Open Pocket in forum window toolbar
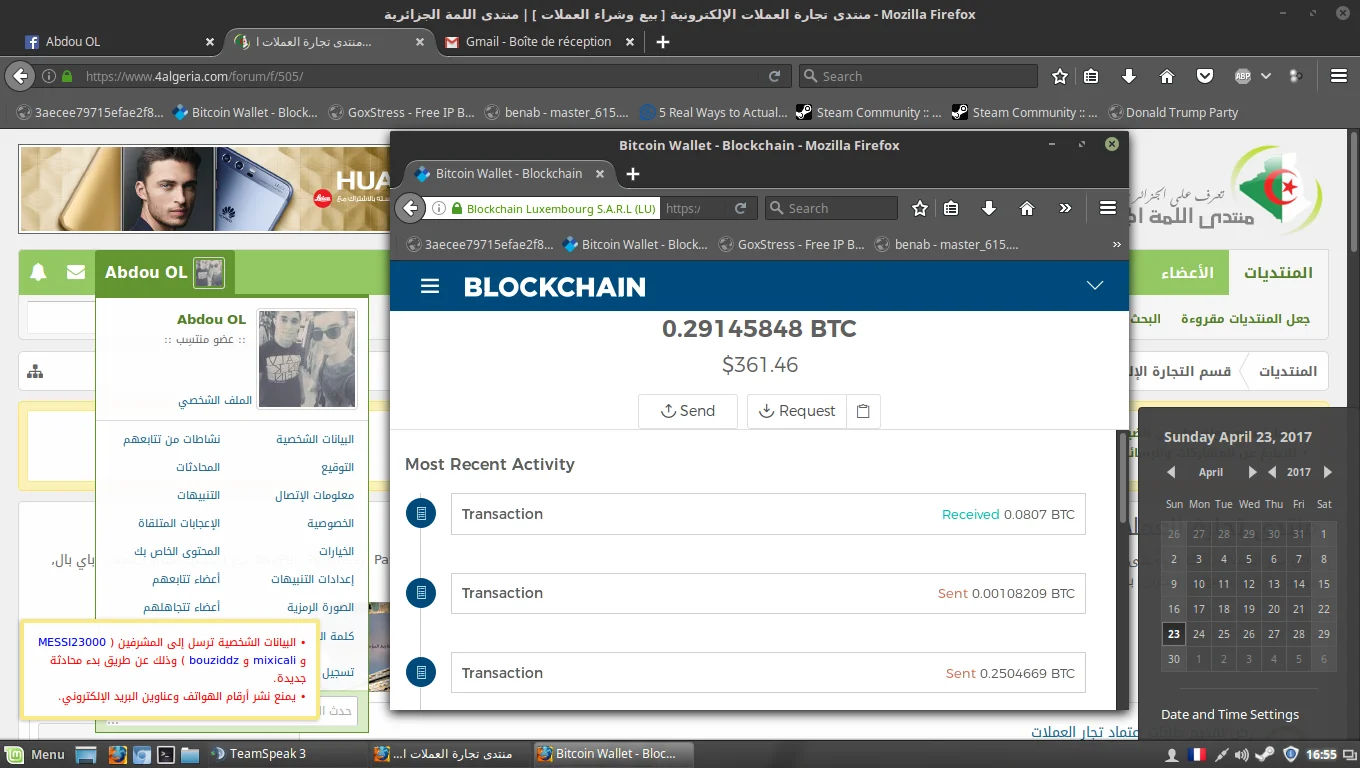 [x=1205, y=76]
